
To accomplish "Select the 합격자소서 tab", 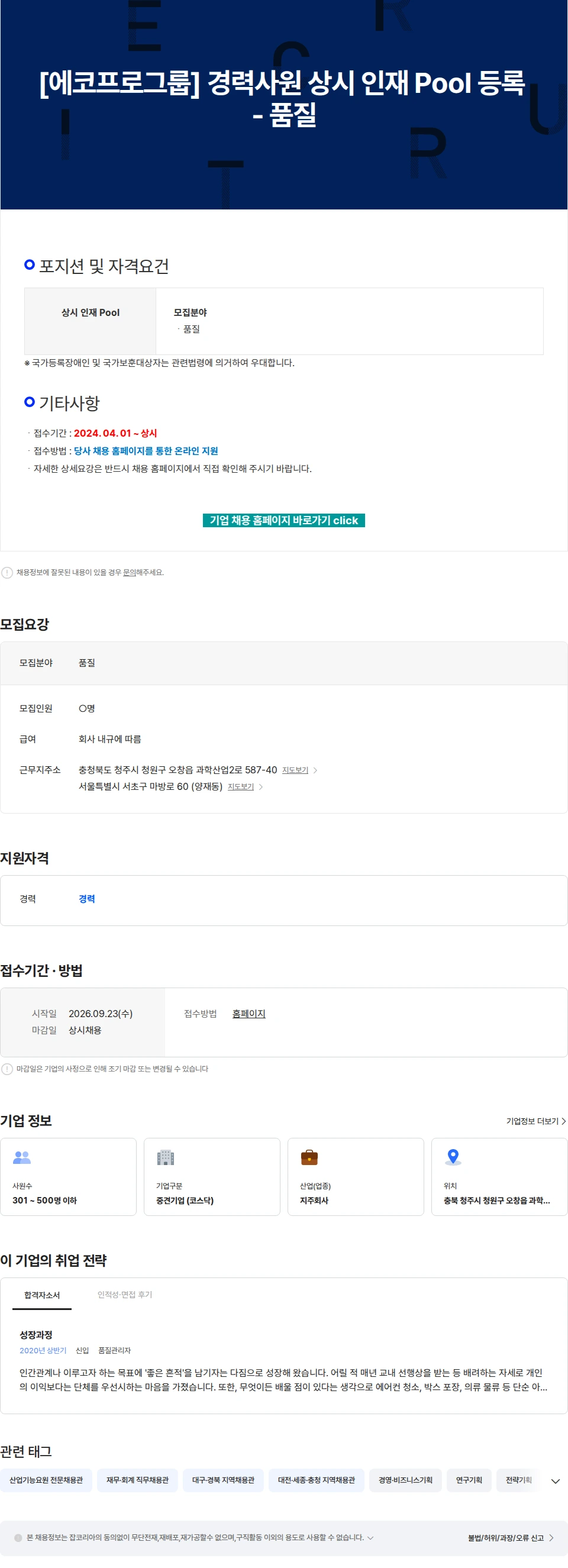I will 42,1295.
